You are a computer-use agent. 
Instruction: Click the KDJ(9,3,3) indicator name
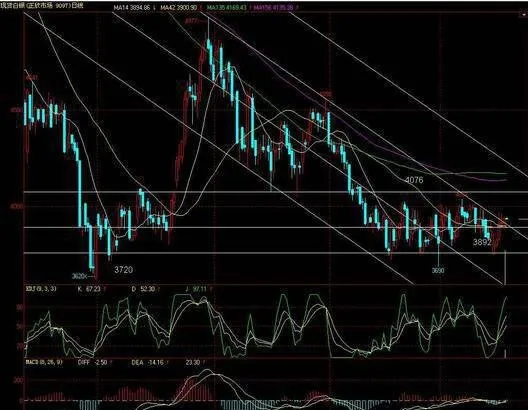[41, 289]
